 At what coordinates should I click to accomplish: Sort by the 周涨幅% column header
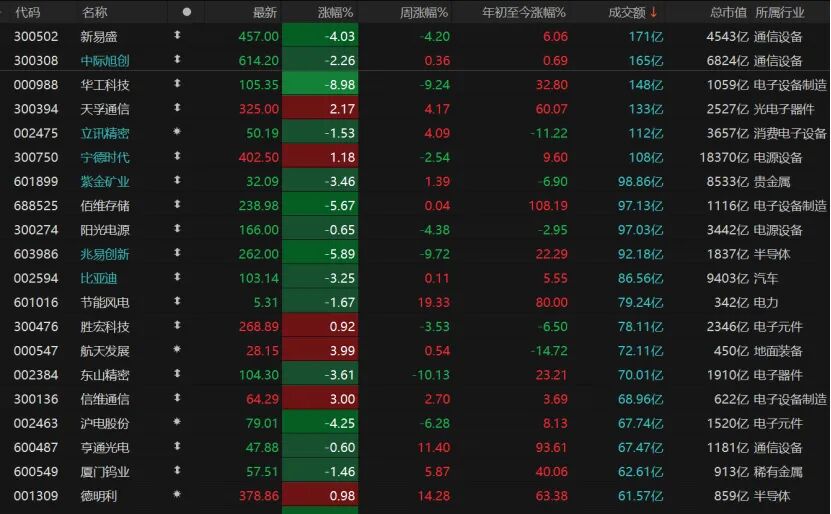(424, 12)
